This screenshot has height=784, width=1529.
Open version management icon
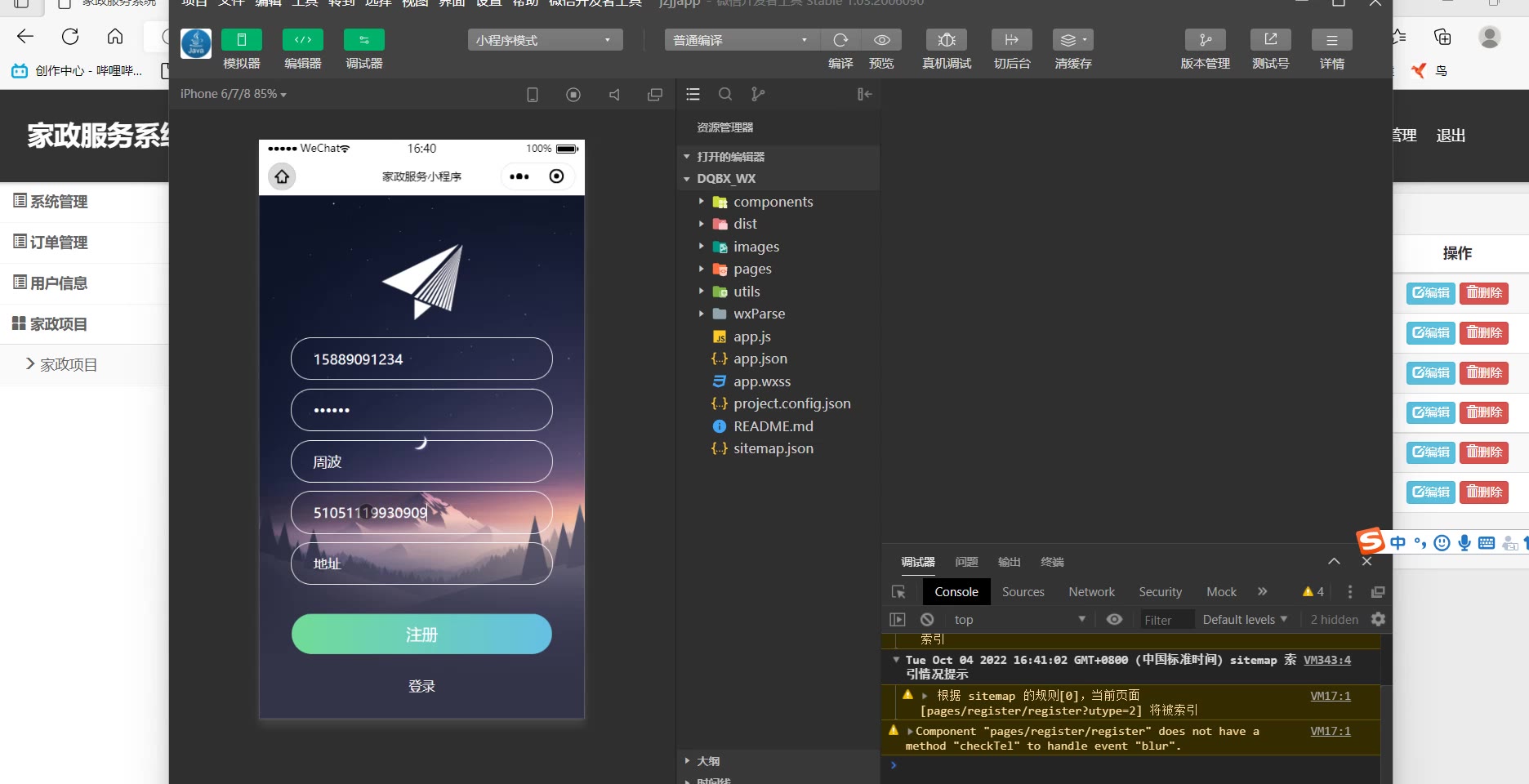click(x=1206, y=40)
